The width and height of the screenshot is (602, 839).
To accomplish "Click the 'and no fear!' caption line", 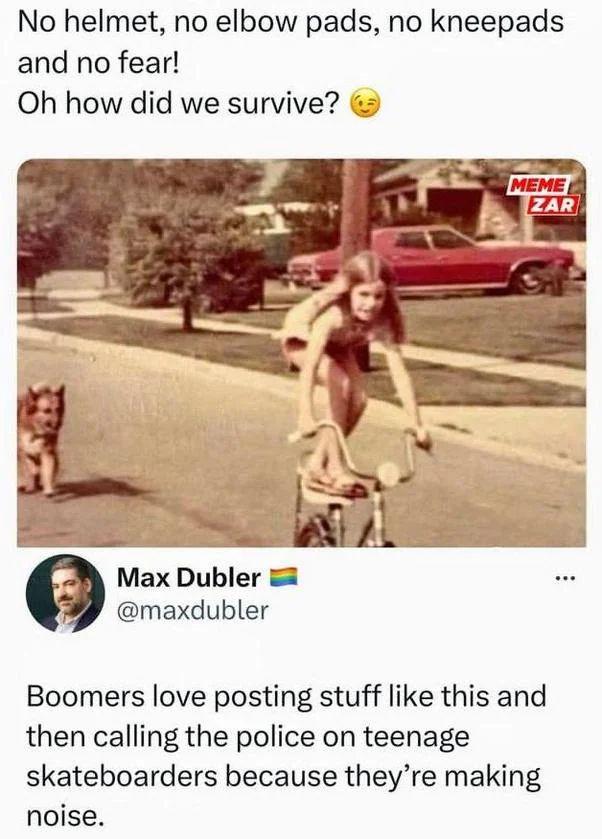I will (98, 63).
